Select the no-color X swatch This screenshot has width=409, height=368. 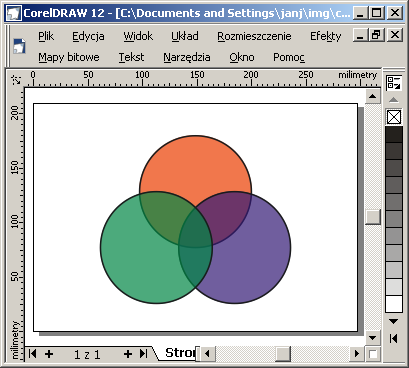coord(394,117)
